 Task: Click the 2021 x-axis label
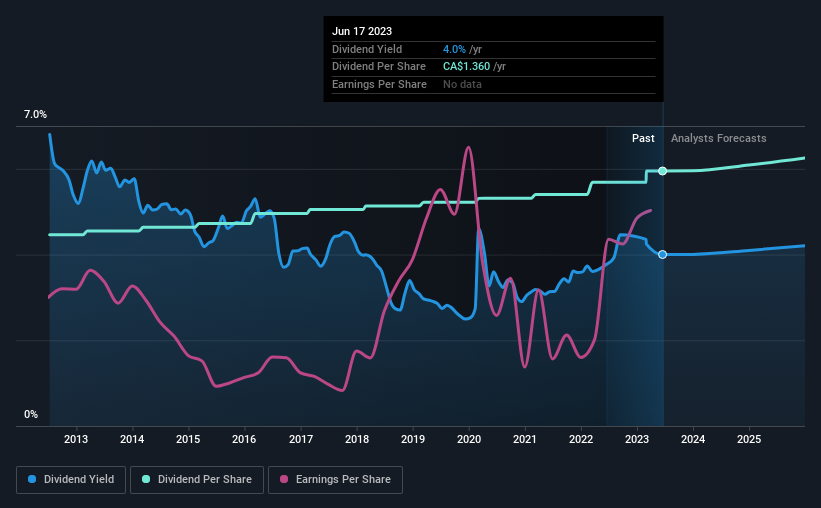(525, 439)
